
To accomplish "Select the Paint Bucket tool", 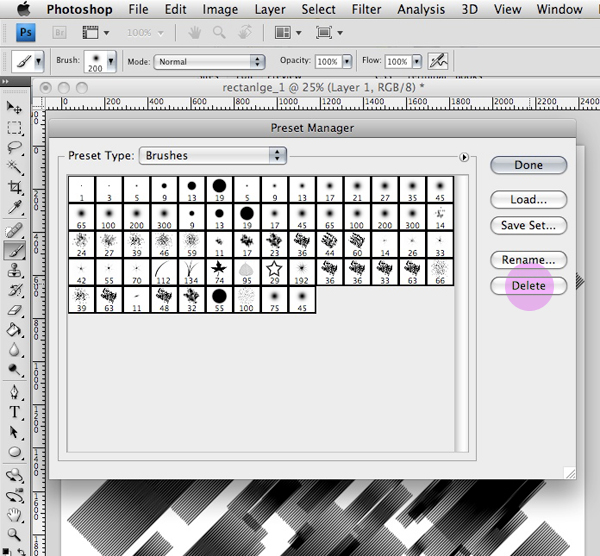I will click(15, 330).
